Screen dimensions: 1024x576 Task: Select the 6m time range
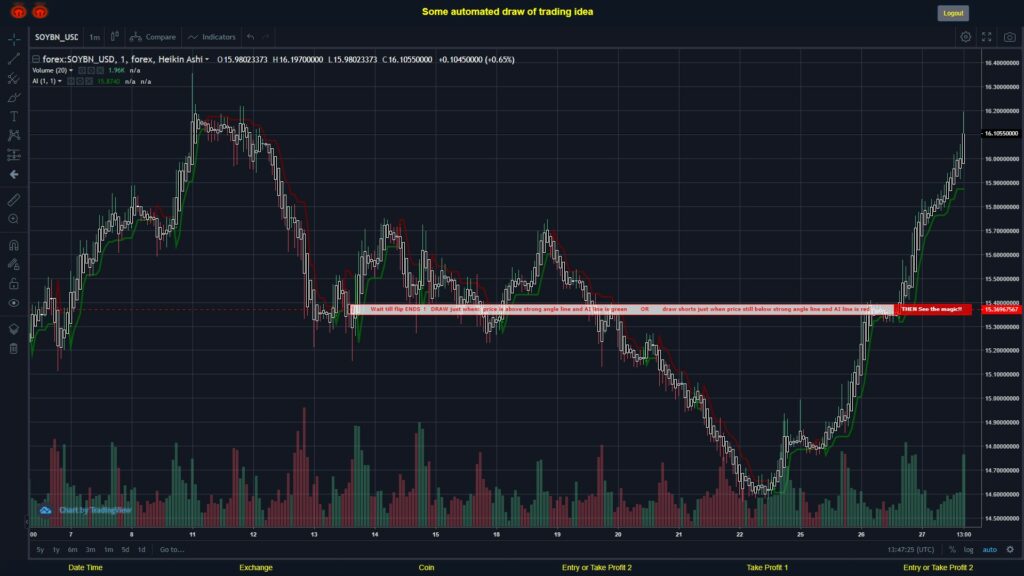pos(72,550)
